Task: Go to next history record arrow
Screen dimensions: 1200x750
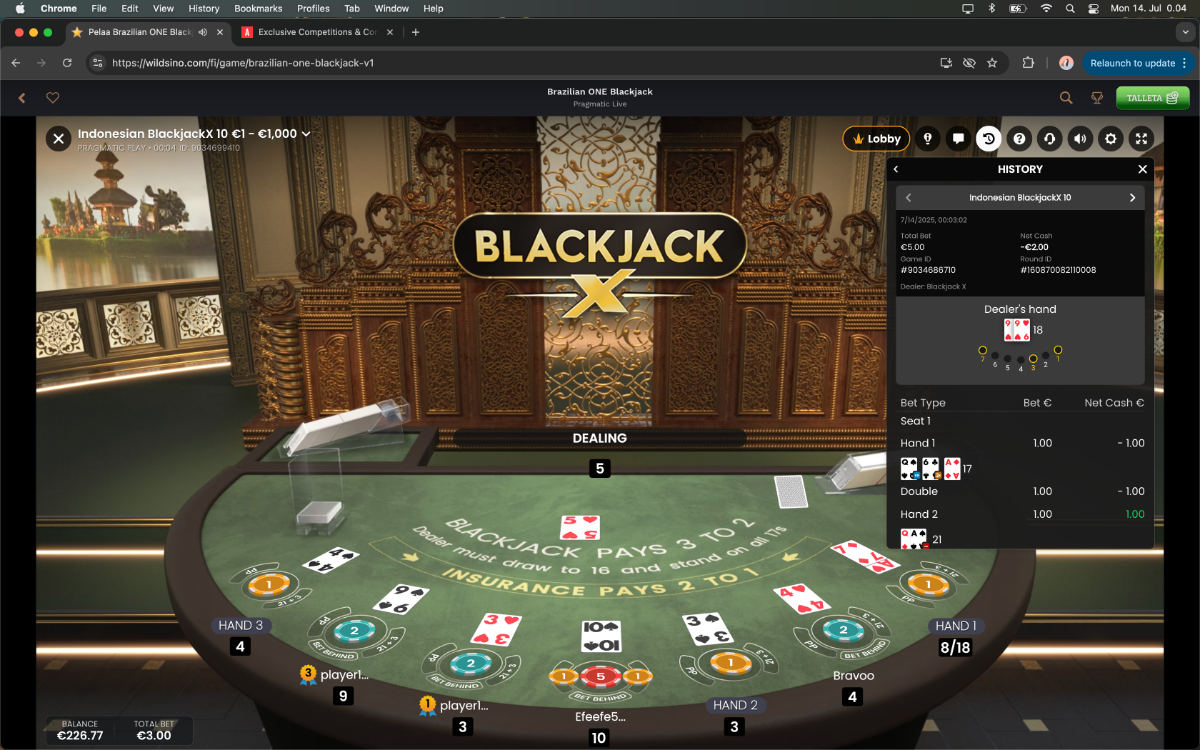Action: 1132,198
